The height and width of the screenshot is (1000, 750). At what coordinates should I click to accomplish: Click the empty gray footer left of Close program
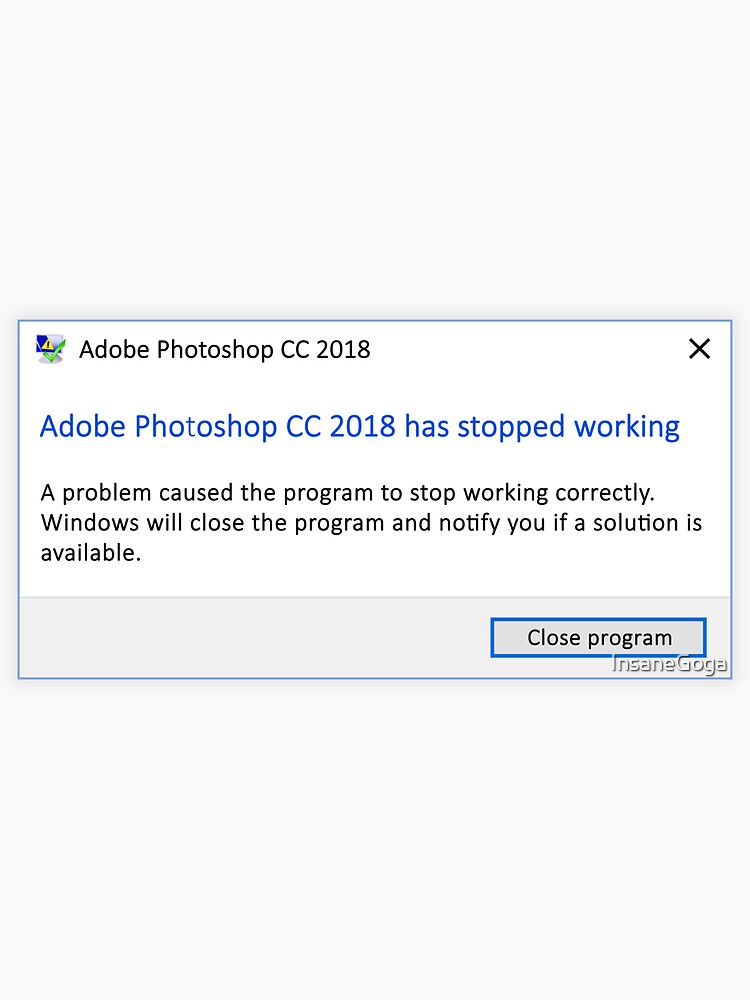tap(250, 638)
